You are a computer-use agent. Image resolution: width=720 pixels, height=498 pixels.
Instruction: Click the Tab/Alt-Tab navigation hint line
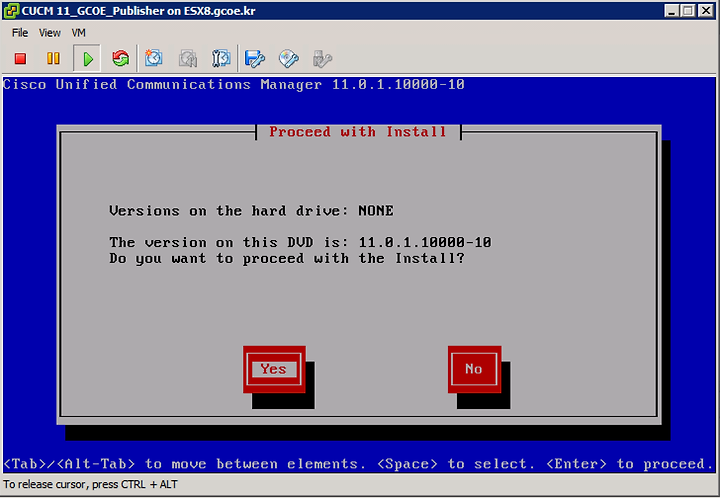pyautogui.click(x=358, y=464)
